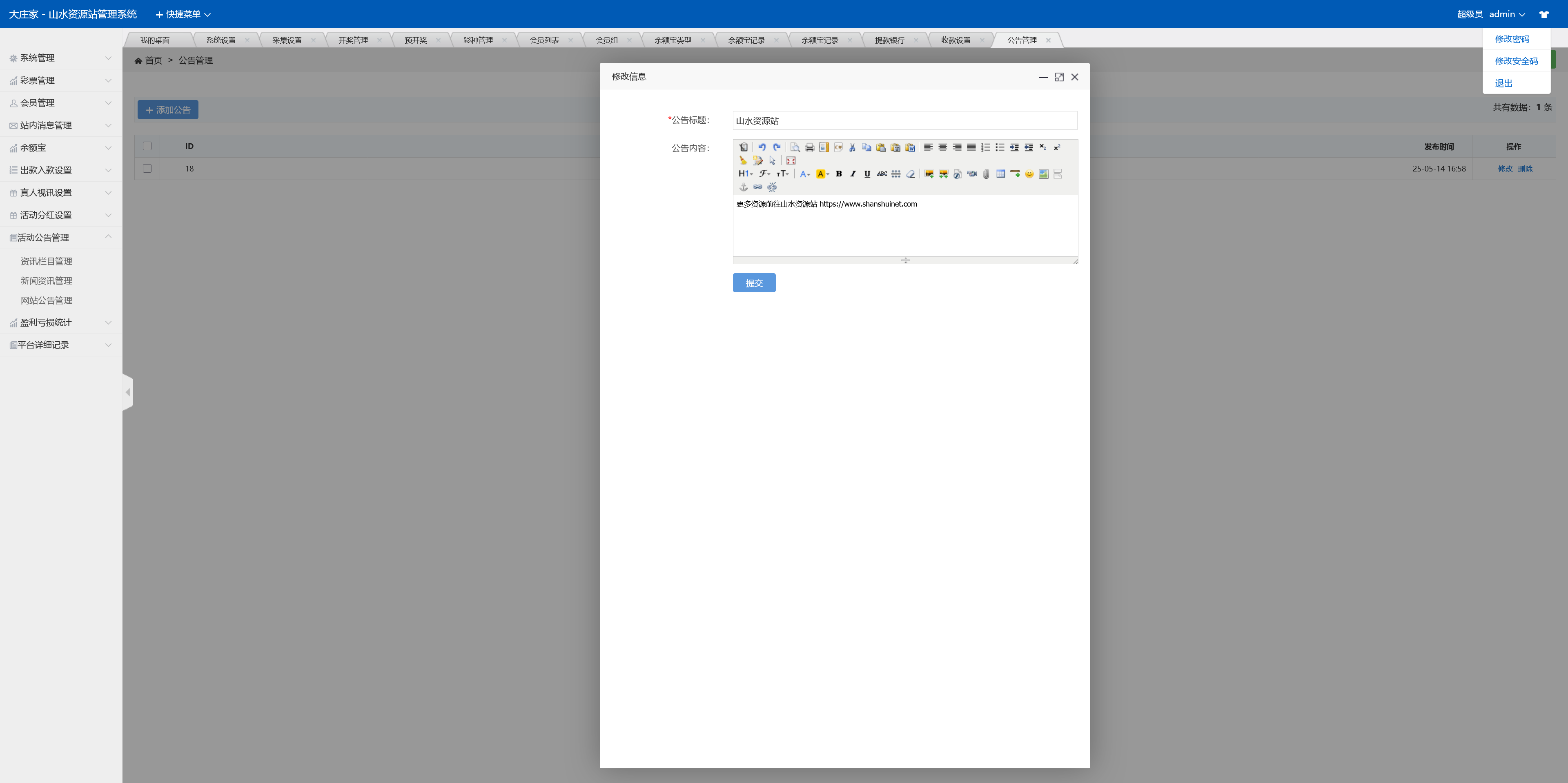This screenshot has width=1568, height=783.
Task: Click the fullscreen editor icon
Action: coord(791,160)
